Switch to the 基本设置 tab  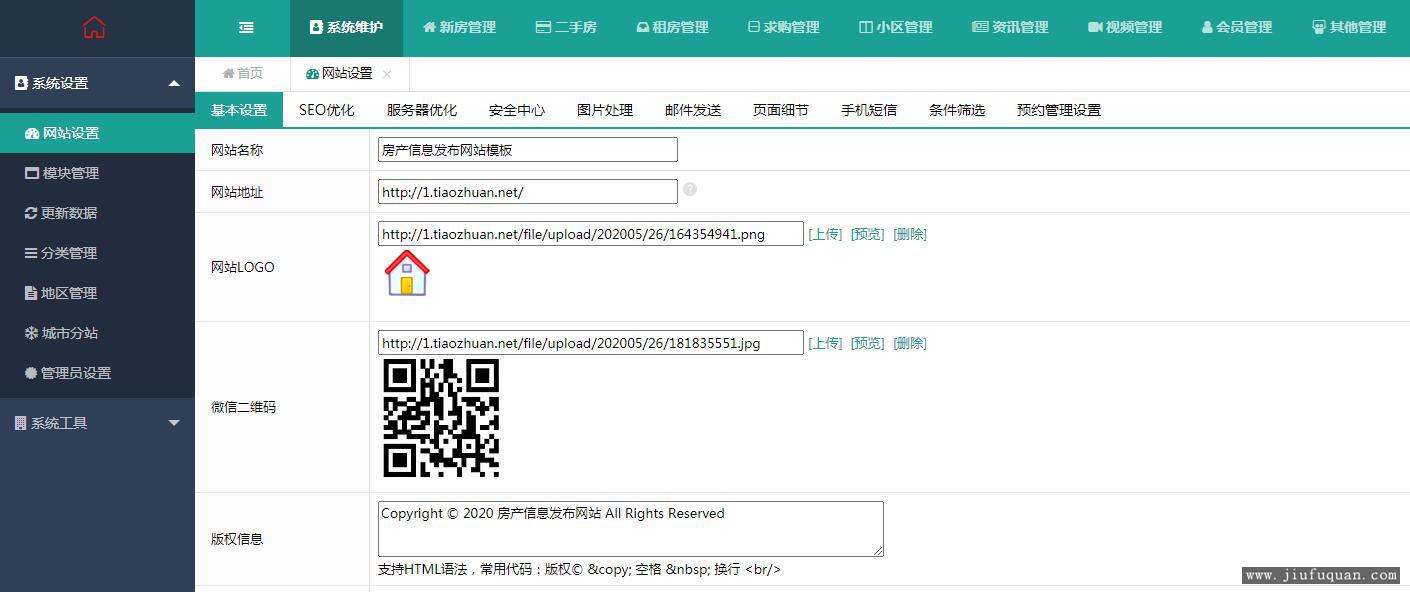[239, 110]
